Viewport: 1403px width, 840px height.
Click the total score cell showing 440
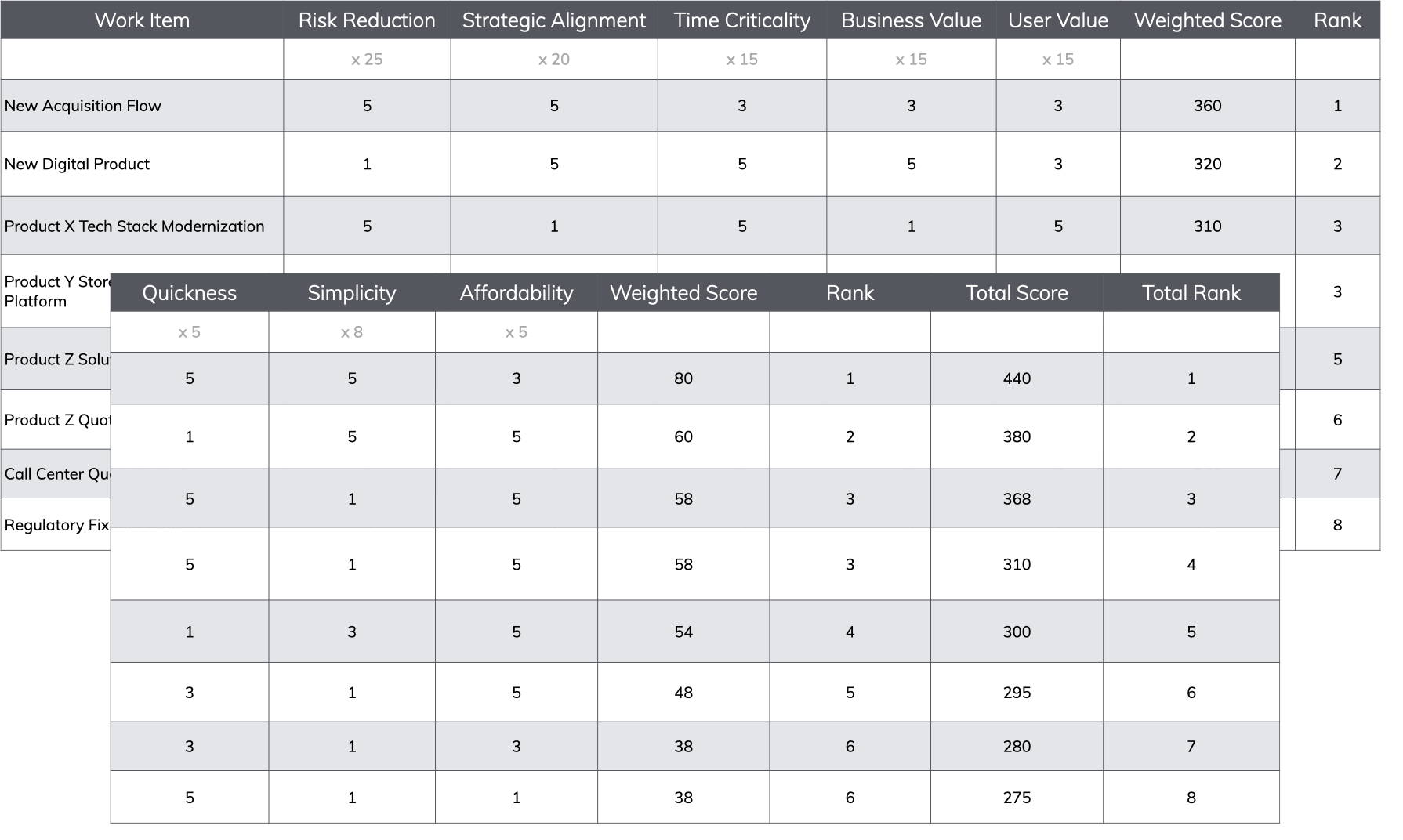tap(1017, 378)
